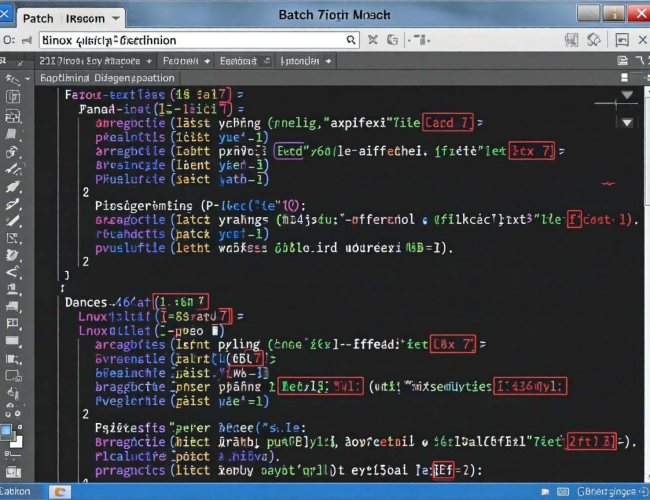Click the G refresh icon beside search field
Image resolution: width=650 pixels, height=500 pixels.
(392, 40)
